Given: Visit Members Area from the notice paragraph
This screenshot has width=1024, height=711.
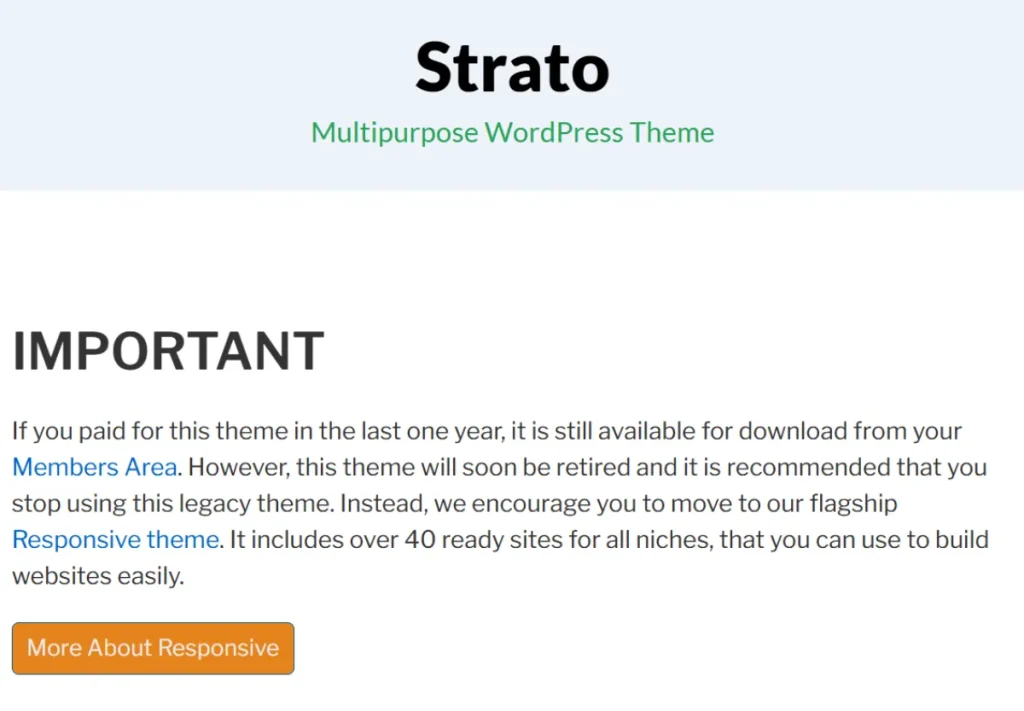Looking at the screenshot, I should (x=94, y=467).
